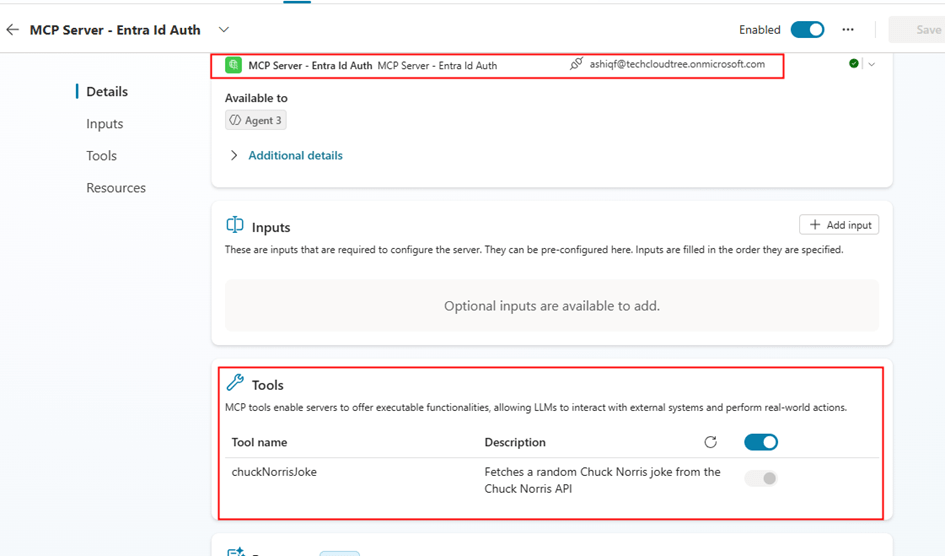Select the Tools navigation item
This screenshot has width=945, height=556.
point(102,156)
